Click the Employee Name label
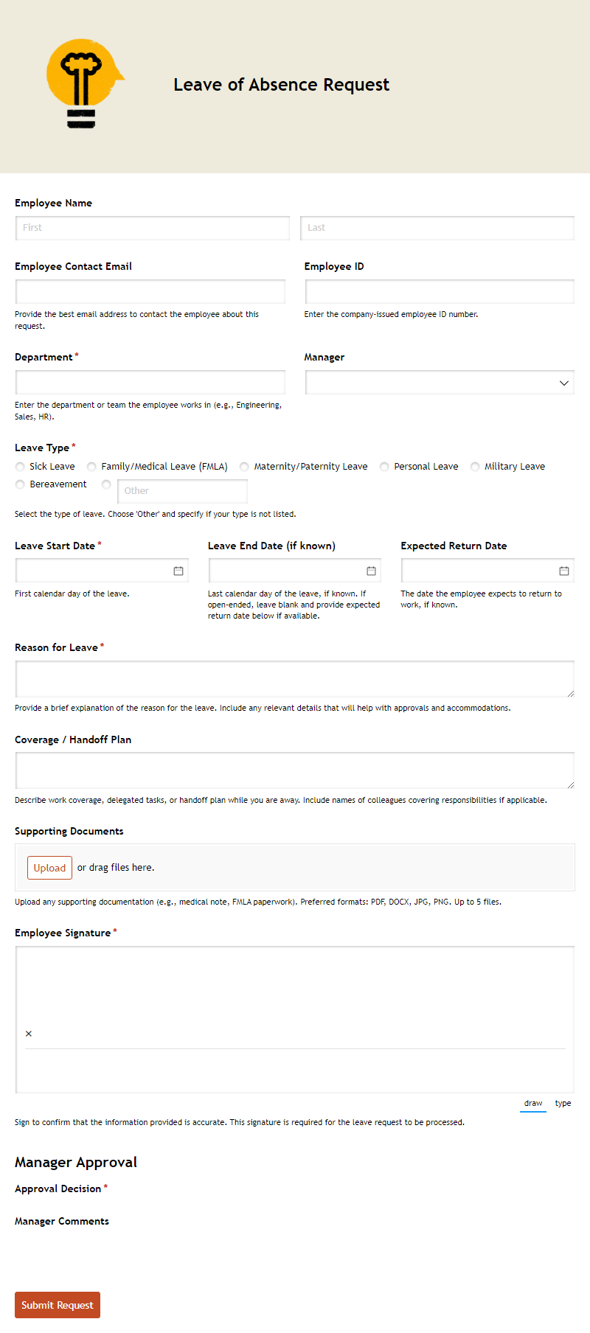Viewport: 590px width, 1333px height. click(x=53, y=203)
